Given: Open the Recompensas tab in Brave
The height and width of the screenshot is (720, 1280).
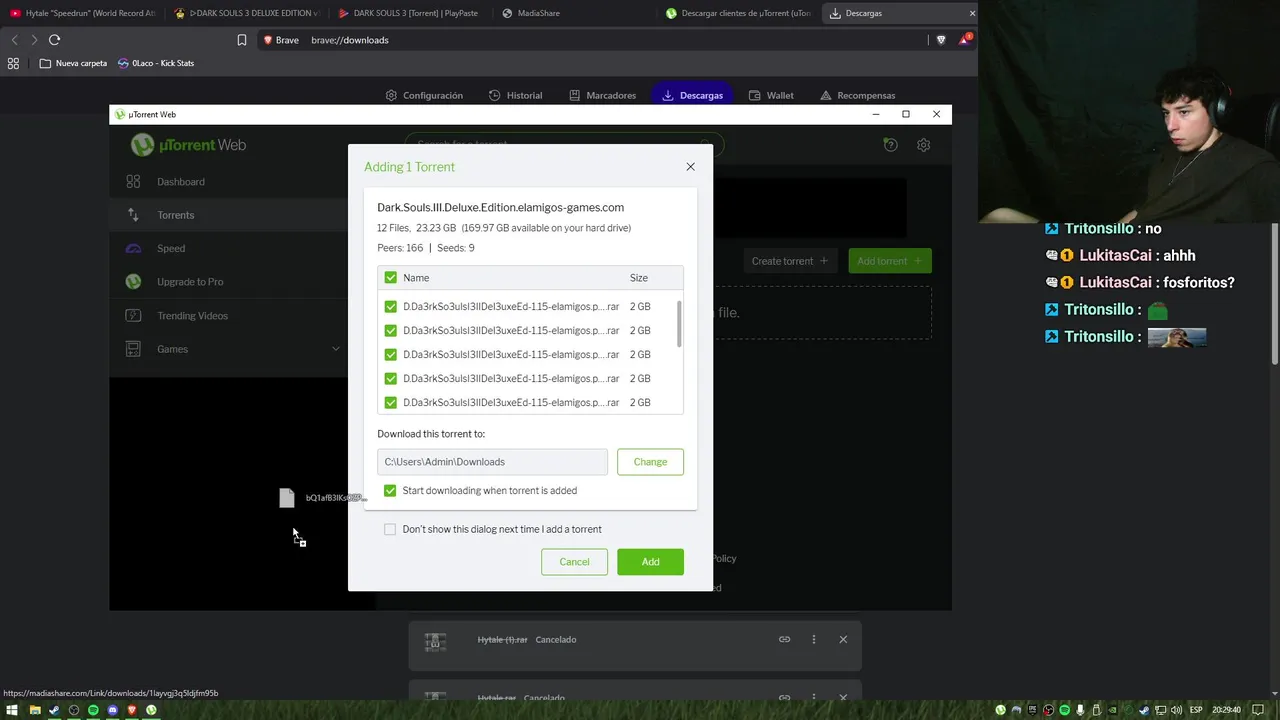Looking at the screenshot, I should 857,96.
